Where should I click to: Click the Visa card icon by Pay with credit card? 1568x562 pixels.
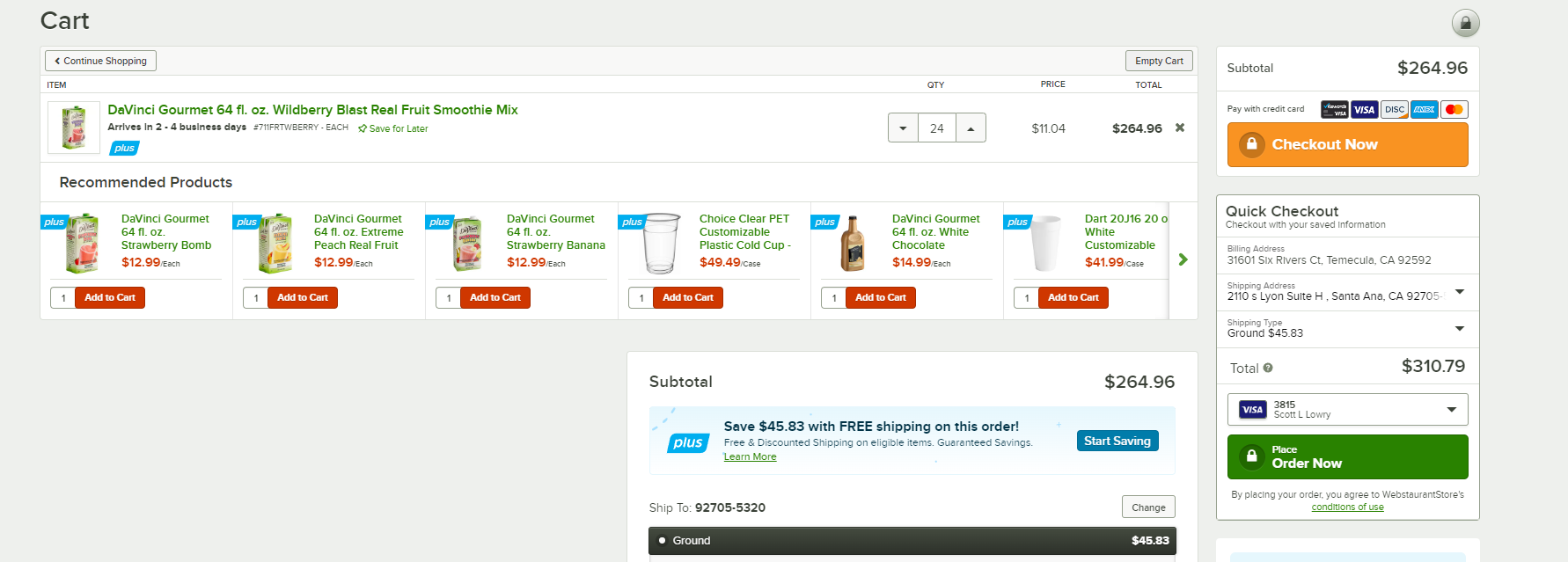tap(1364, 110)
